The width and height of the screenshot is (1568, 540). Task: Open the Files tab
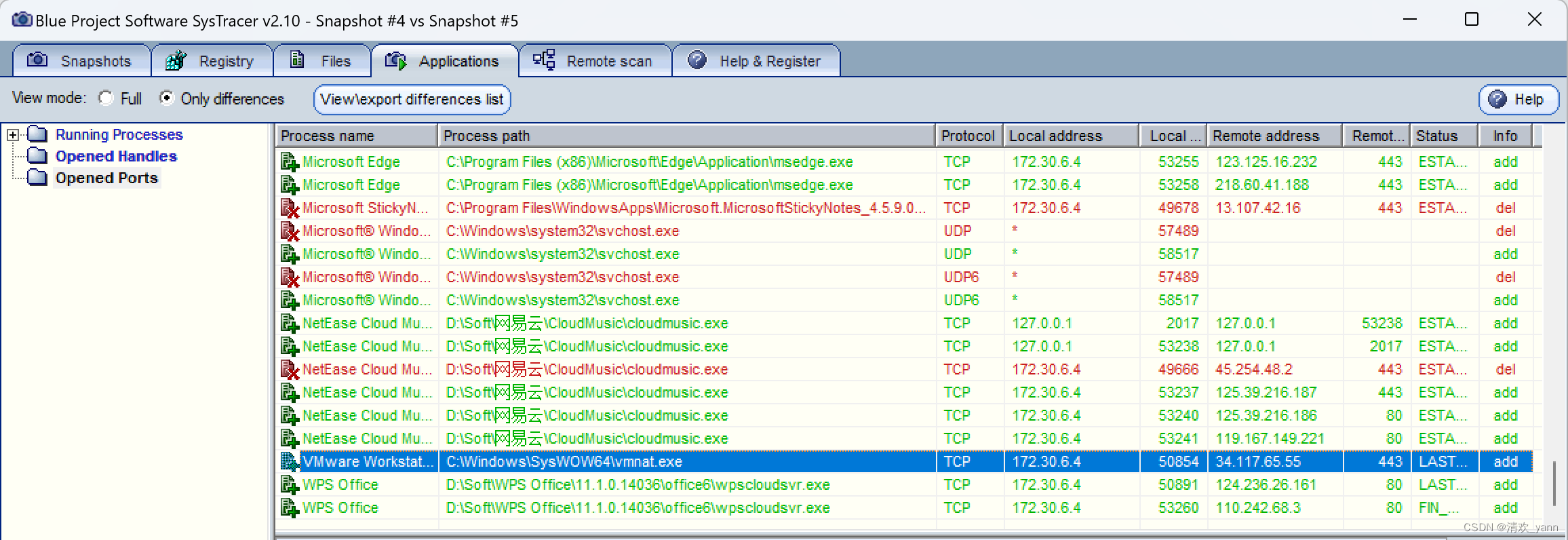point(322,61)
